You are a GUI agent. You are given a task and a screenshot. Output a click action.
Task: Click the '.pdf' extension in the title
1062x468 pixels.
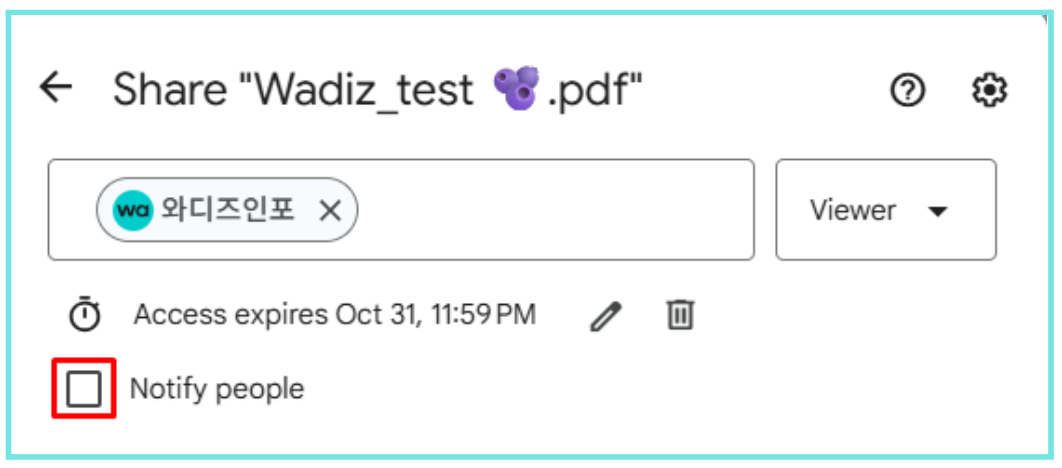click(594, 90)
